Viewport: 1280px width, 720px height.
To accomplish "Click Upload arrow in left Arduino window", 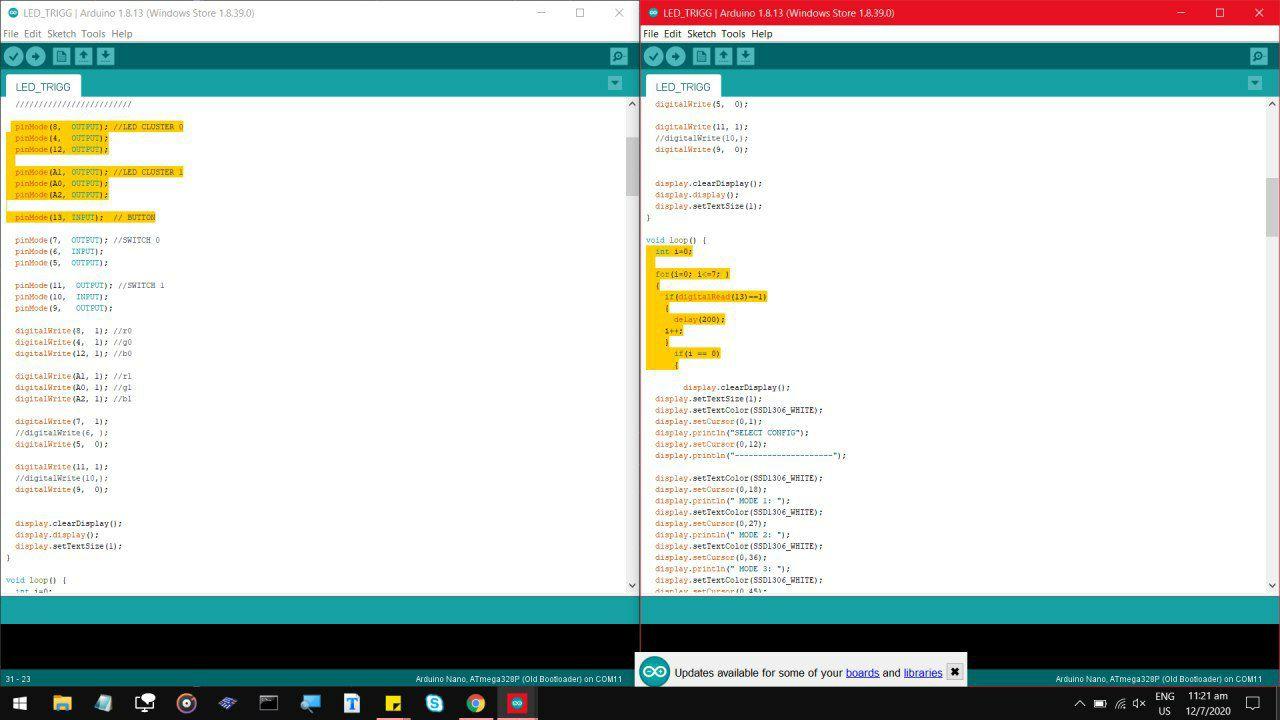I will tap(36, 57).
